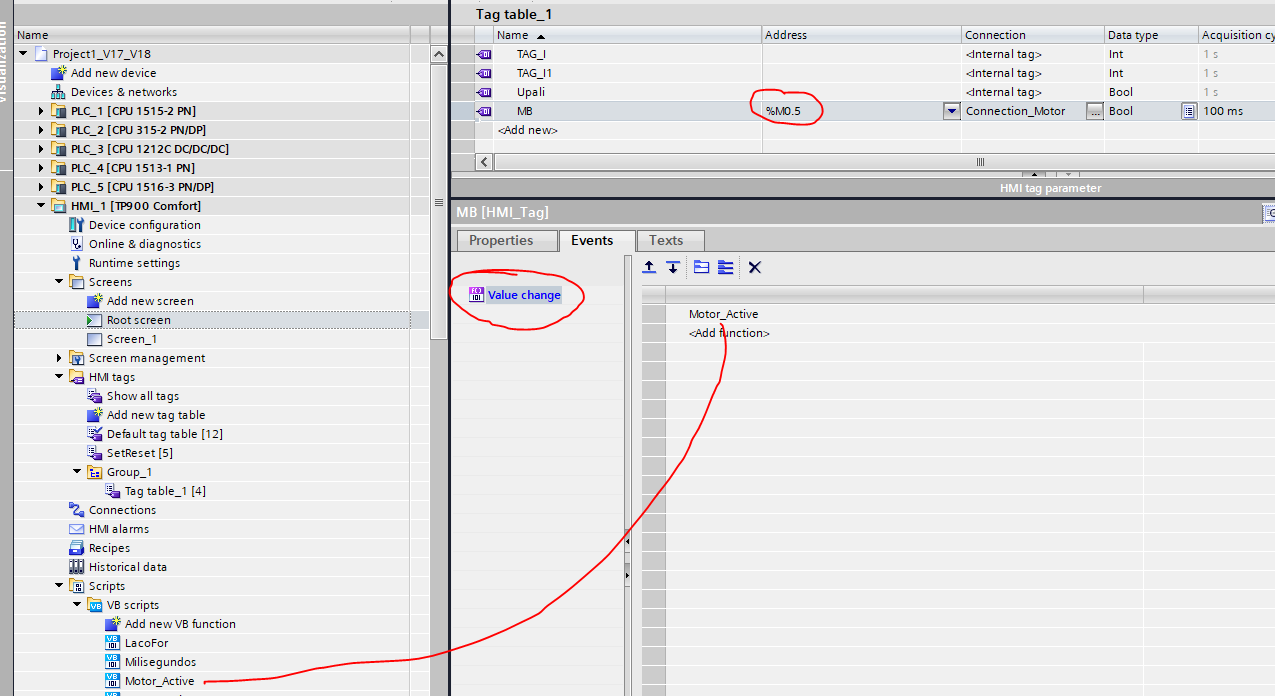Click the HMI alarms envelope icon

(77, 529)
